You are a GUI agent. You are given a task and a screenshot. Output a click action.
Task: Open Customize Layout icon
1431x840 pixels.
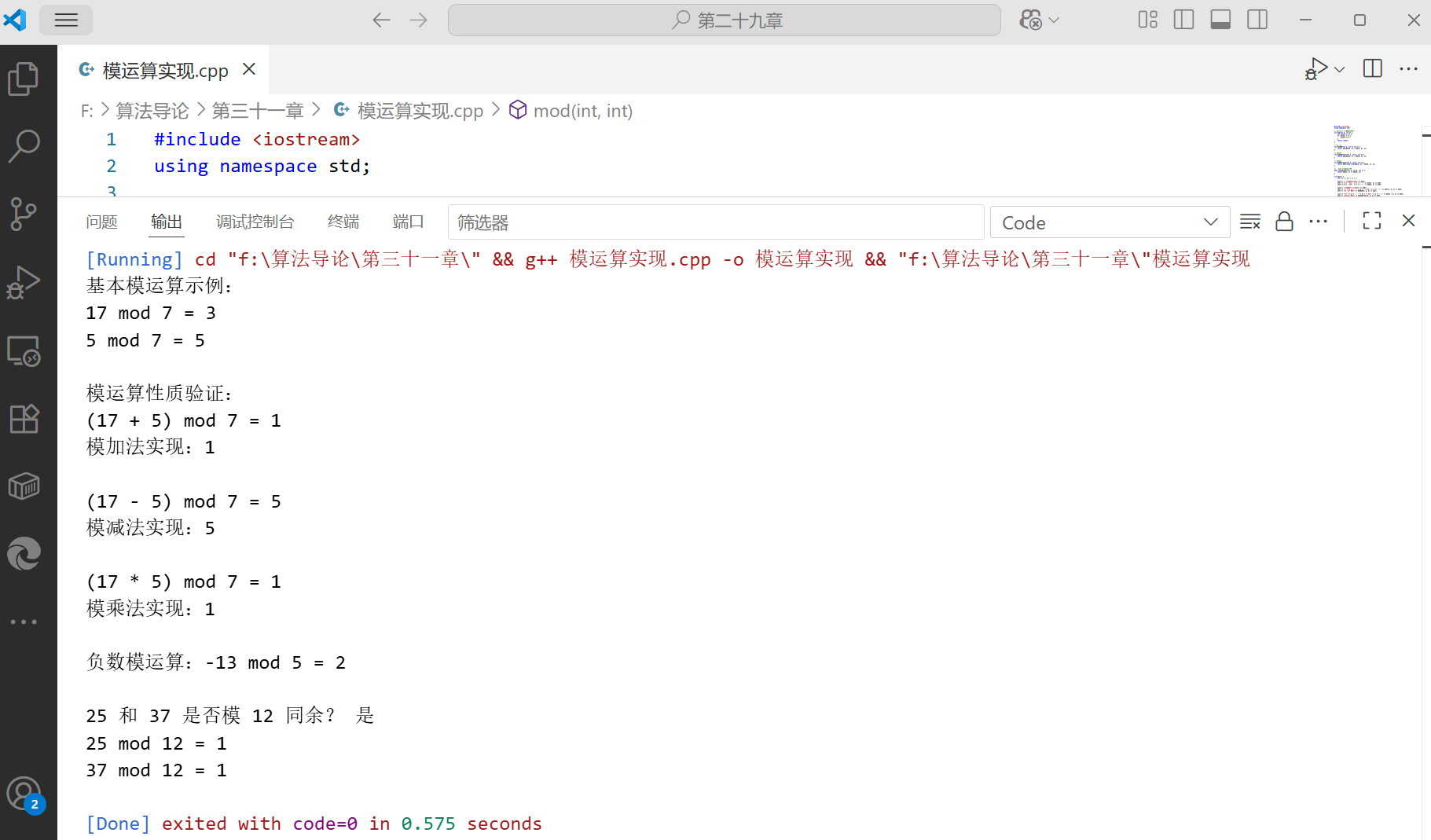tap(1147, 20)
